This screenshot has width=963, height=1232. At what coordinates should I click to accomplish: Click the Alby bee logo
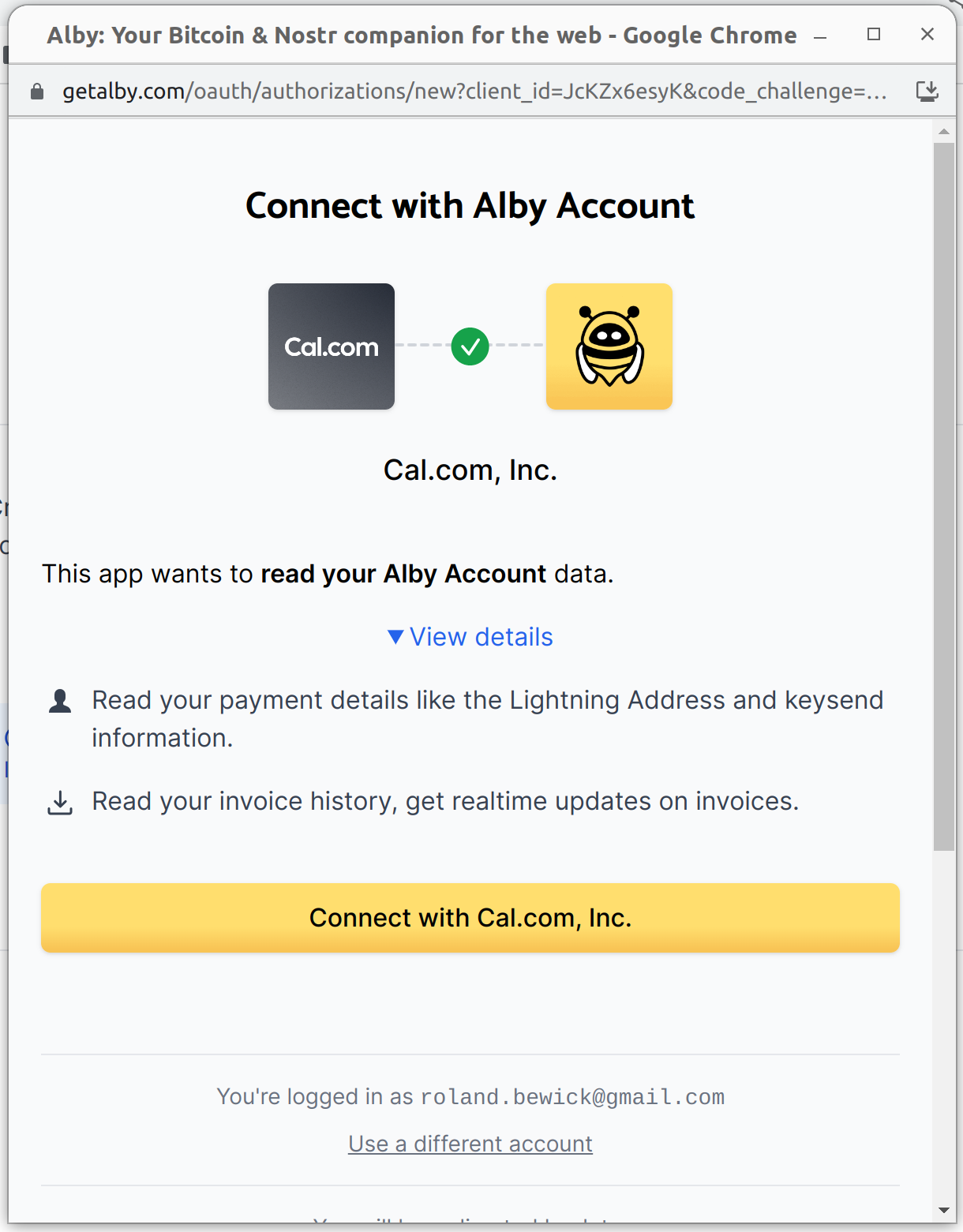[609, 346]
